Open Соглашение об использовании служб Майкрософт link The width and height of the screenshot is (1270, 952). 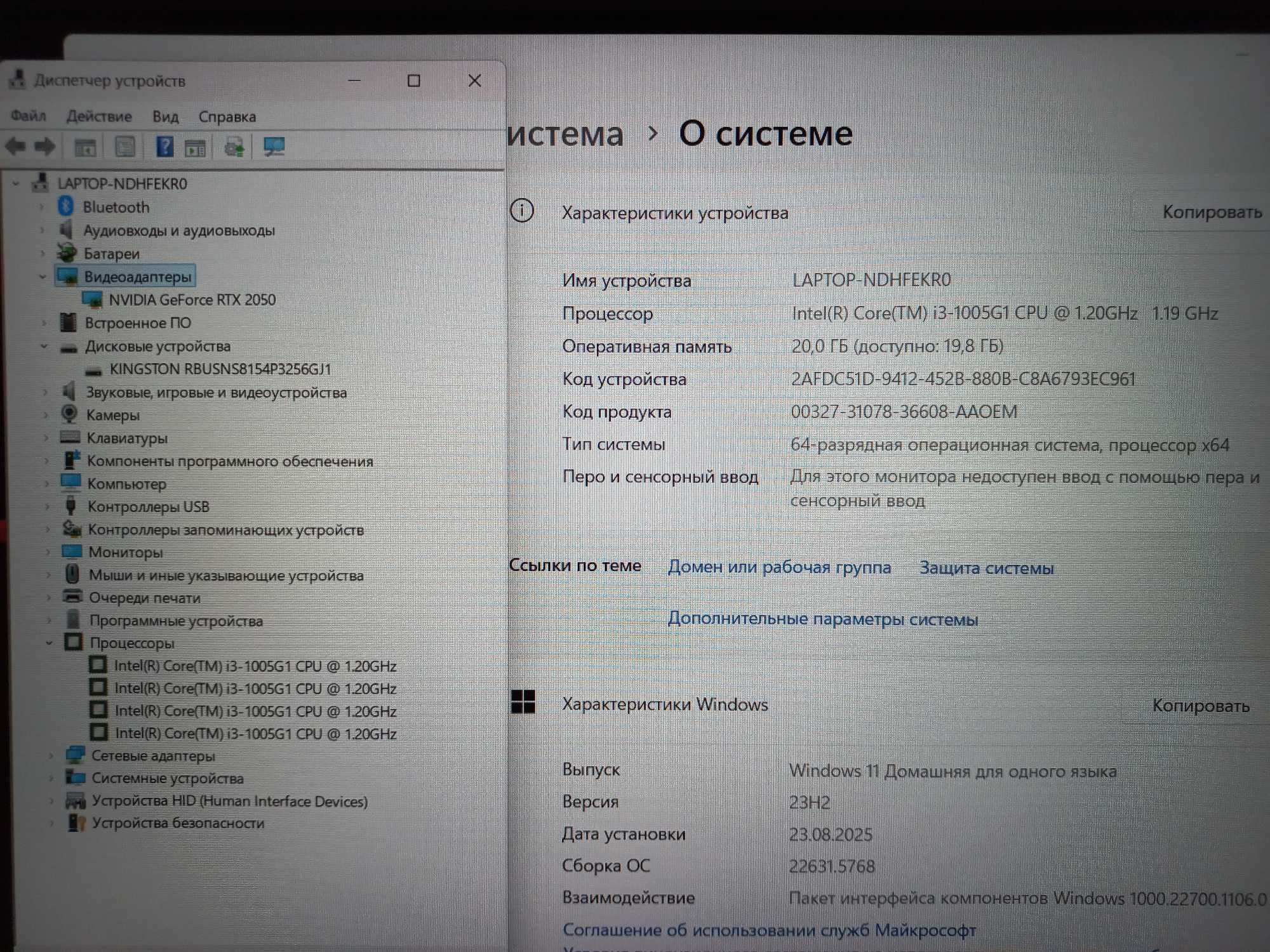769,930
